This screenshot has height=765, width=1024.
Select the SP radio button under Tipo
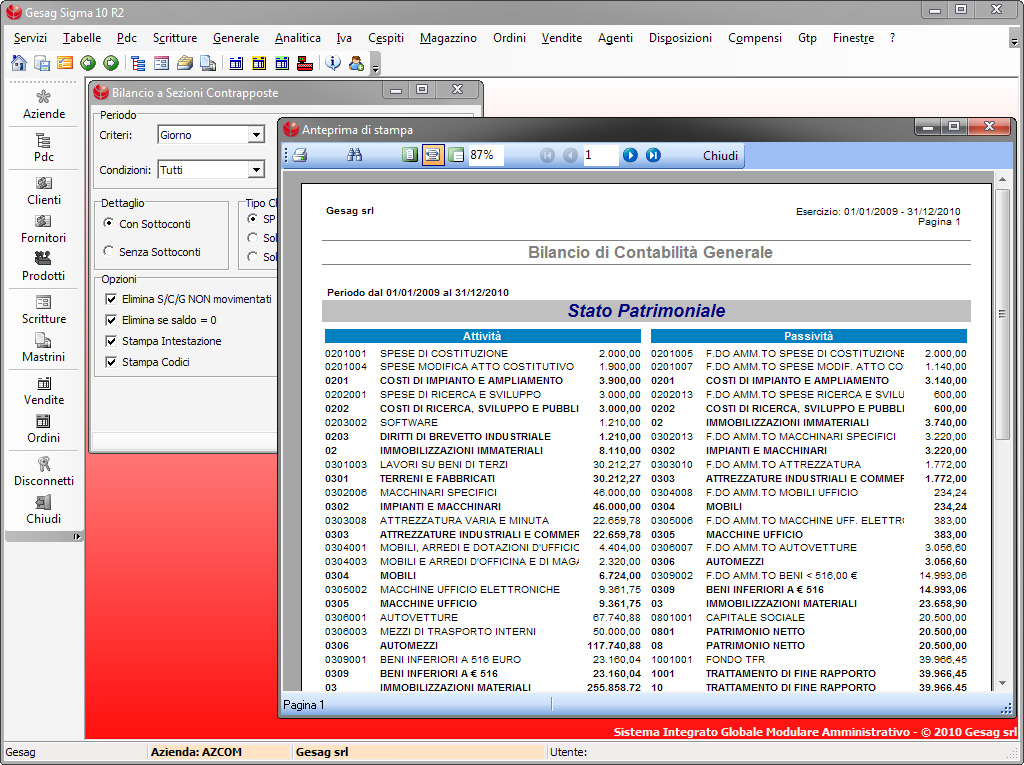click(x=252, y=219)
